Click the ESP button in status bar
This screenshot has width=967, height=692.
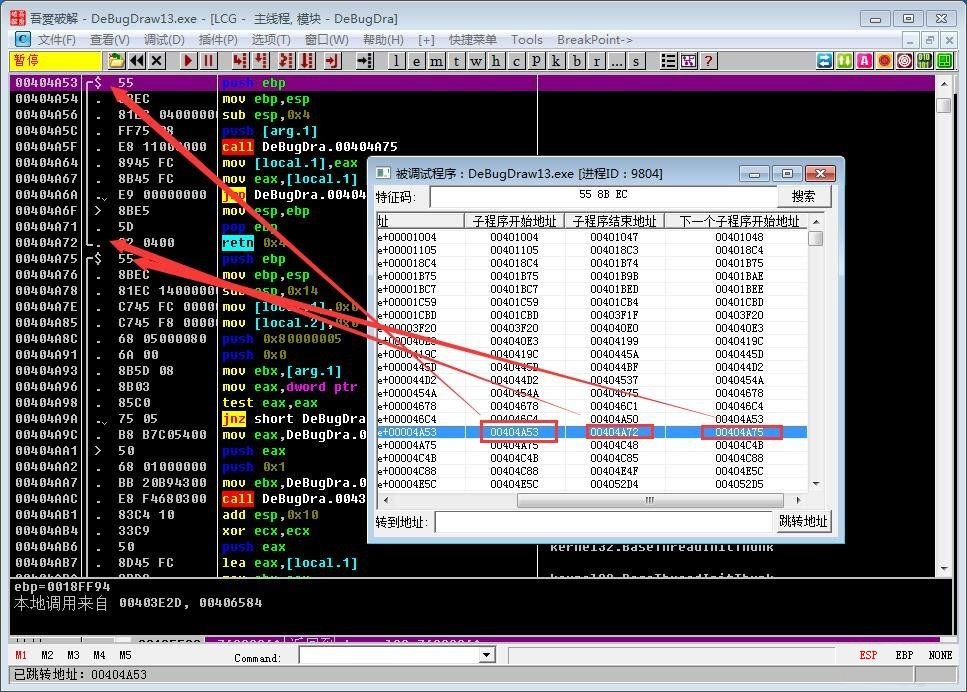[x=868, y=655]
